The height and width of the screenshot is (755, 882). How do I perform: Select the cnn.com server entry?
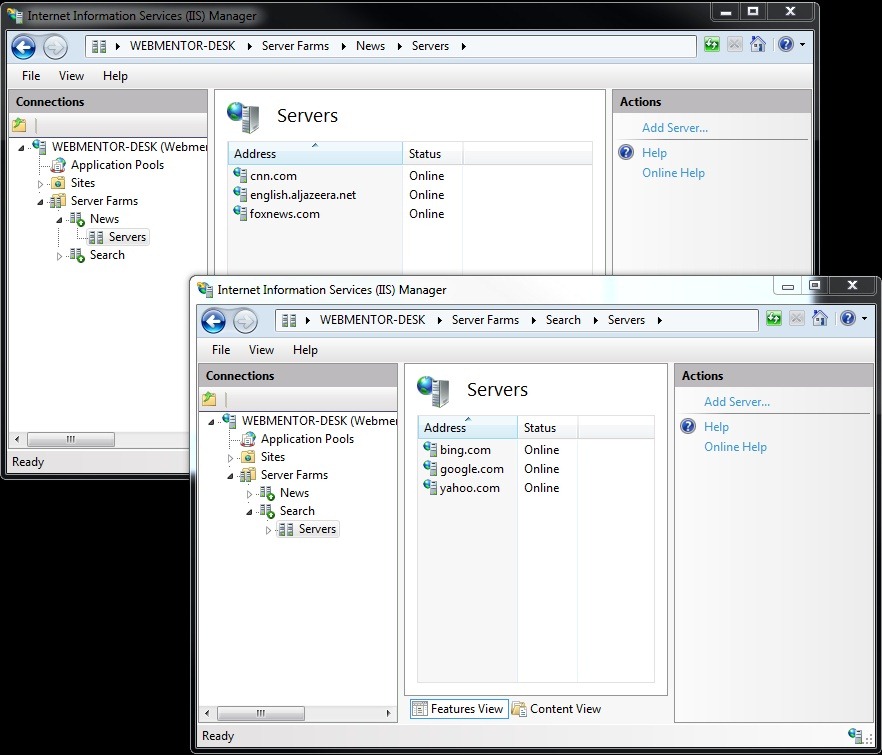click(273, 176)
